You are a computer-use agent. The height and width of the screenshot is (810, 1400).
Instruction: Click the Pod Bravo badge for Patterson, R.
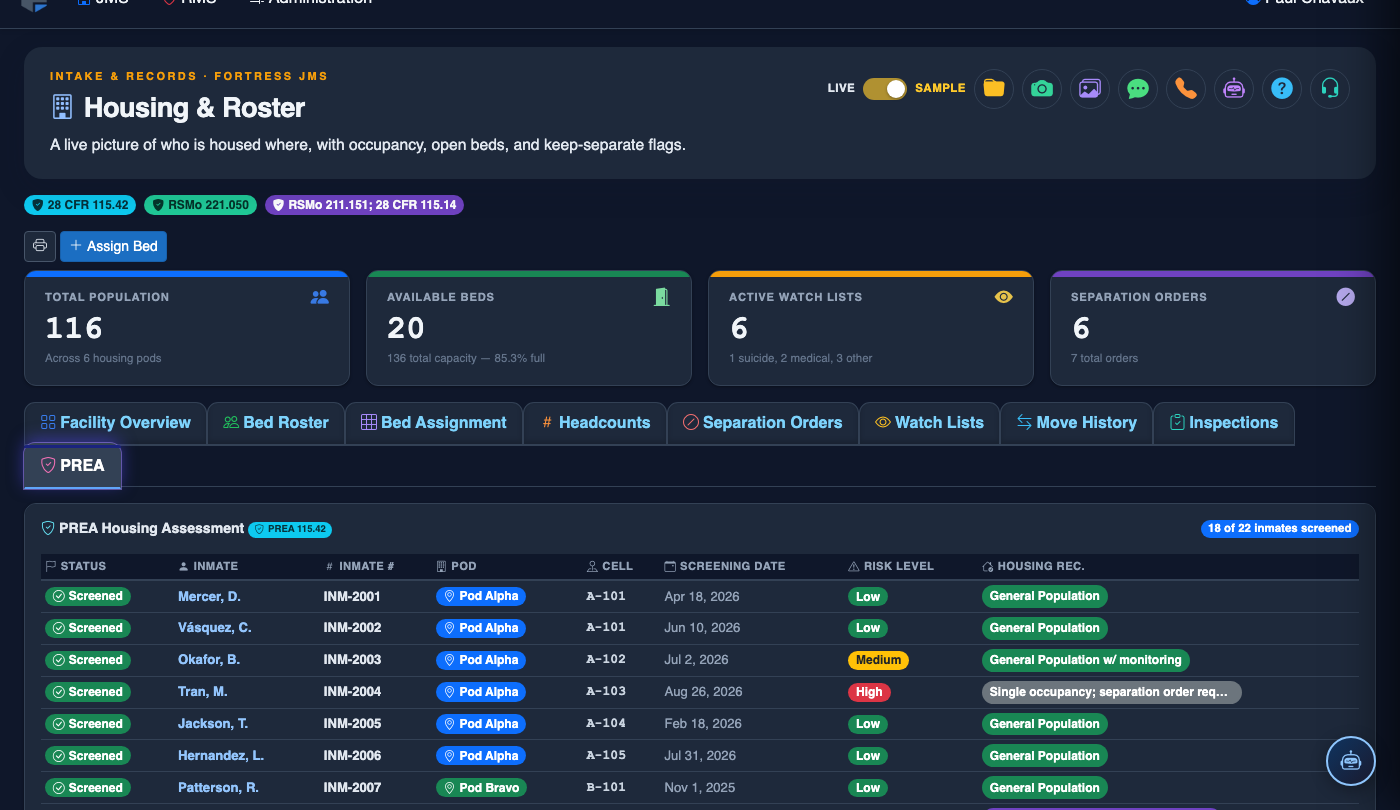[x=482, y=788]
